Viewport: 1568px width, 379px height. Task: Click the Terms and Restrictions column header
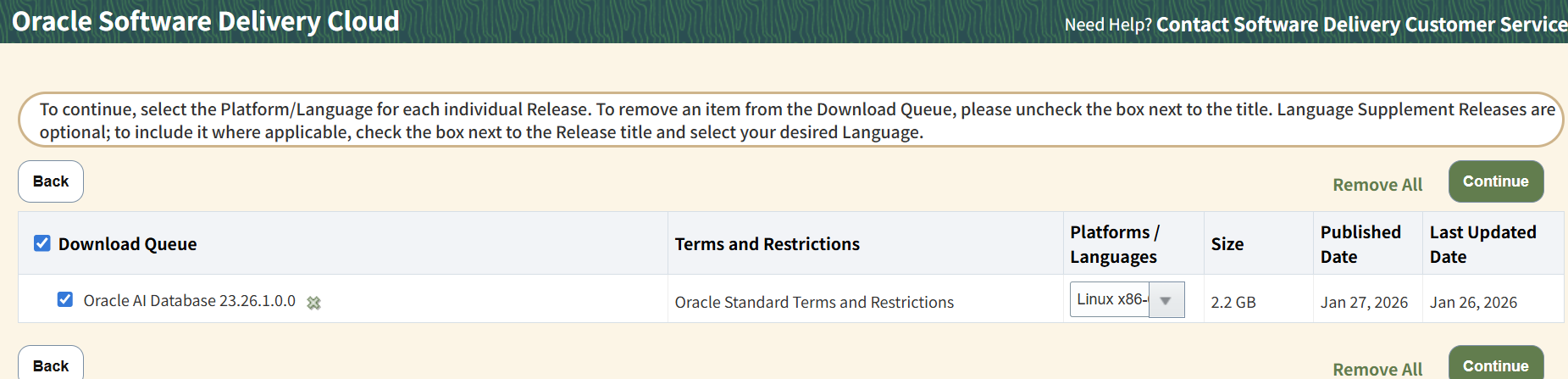click(767, 244)
